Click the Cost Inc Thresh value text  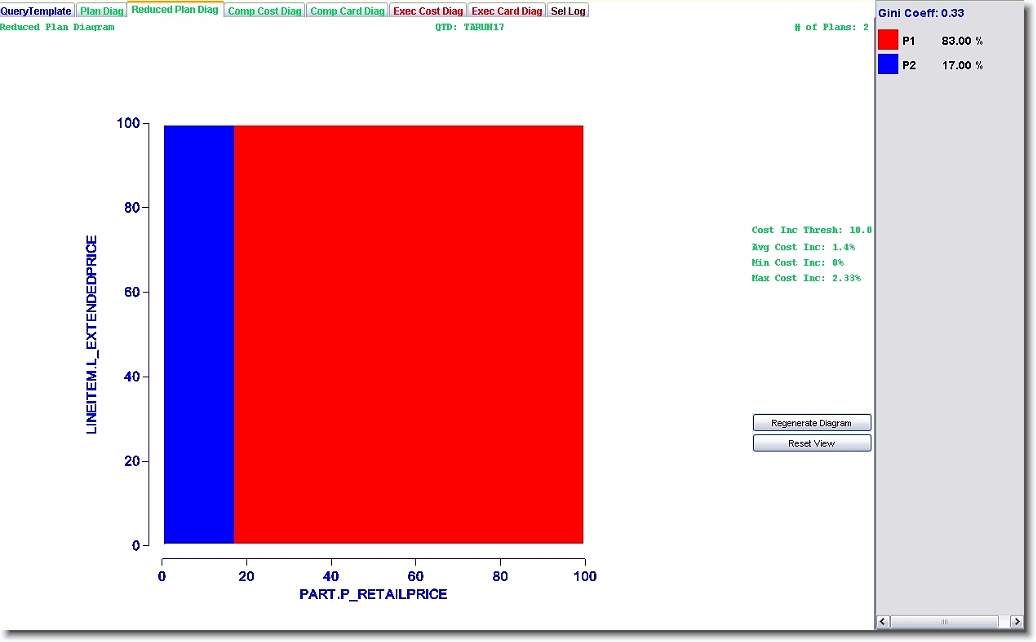(x=811, y=230)
